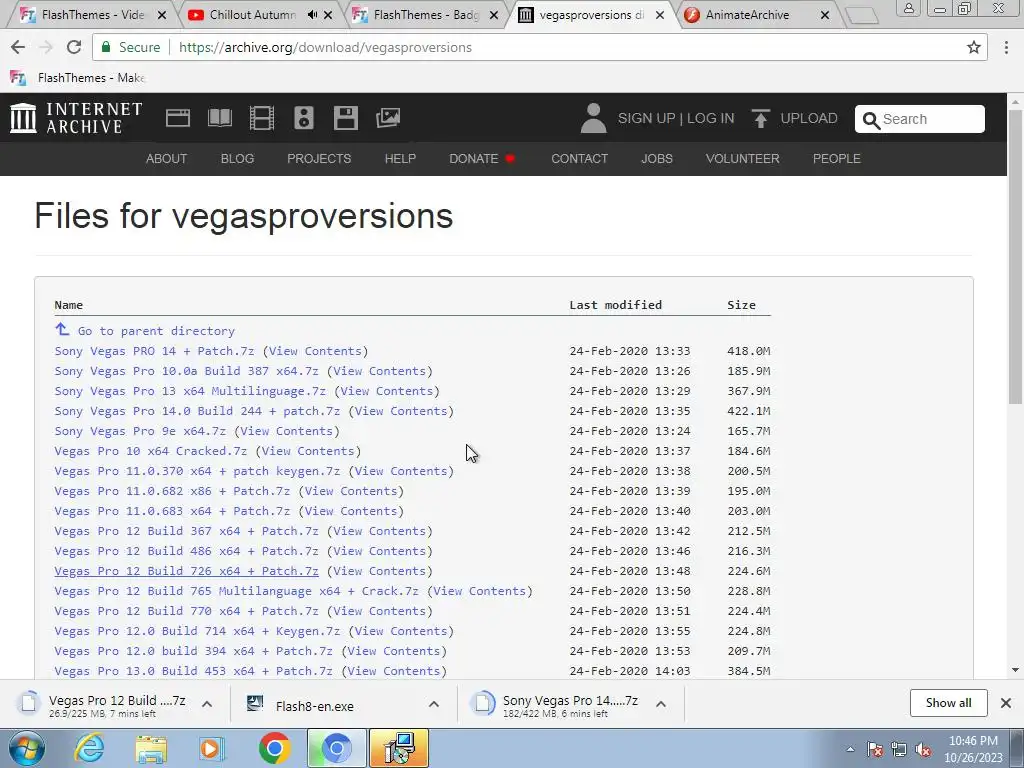The height and width of the screenshot is (768, 1024).
Task: Open the Internet Archive texts book icon
Action: tap(219, 118)
